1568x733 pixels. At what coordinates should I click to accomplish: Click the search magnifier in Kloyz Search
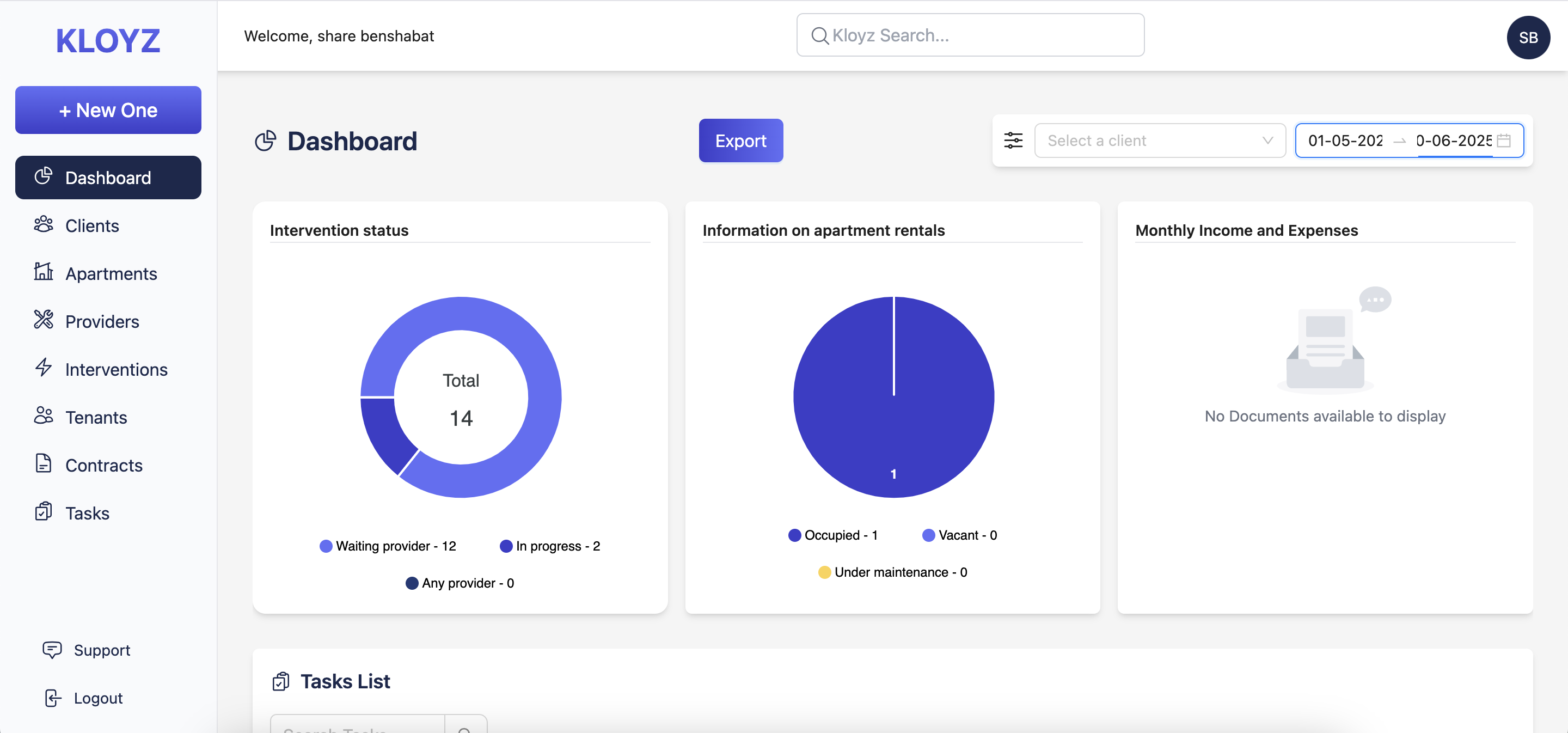pyautogui.click(x=819, y=36)
